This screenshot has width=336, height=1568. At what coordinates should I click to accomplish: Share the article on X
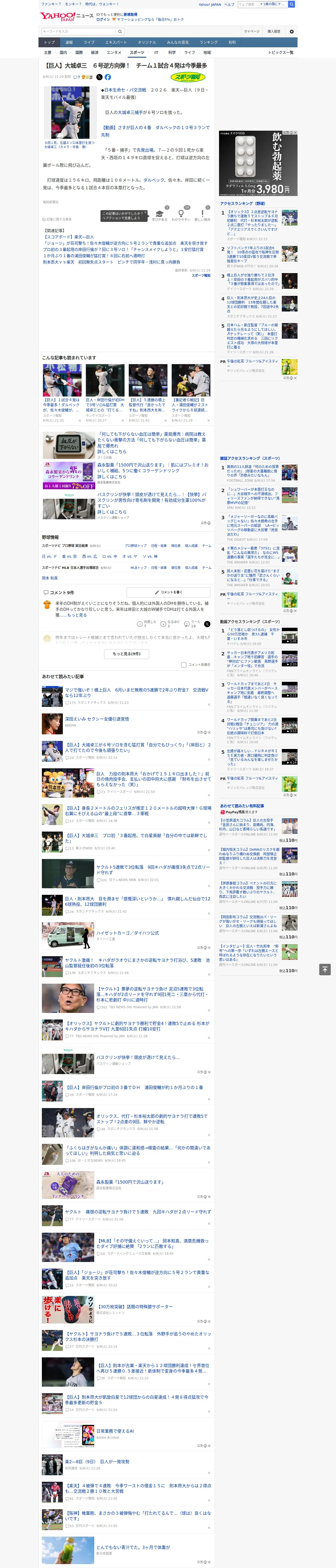point(99,77)
